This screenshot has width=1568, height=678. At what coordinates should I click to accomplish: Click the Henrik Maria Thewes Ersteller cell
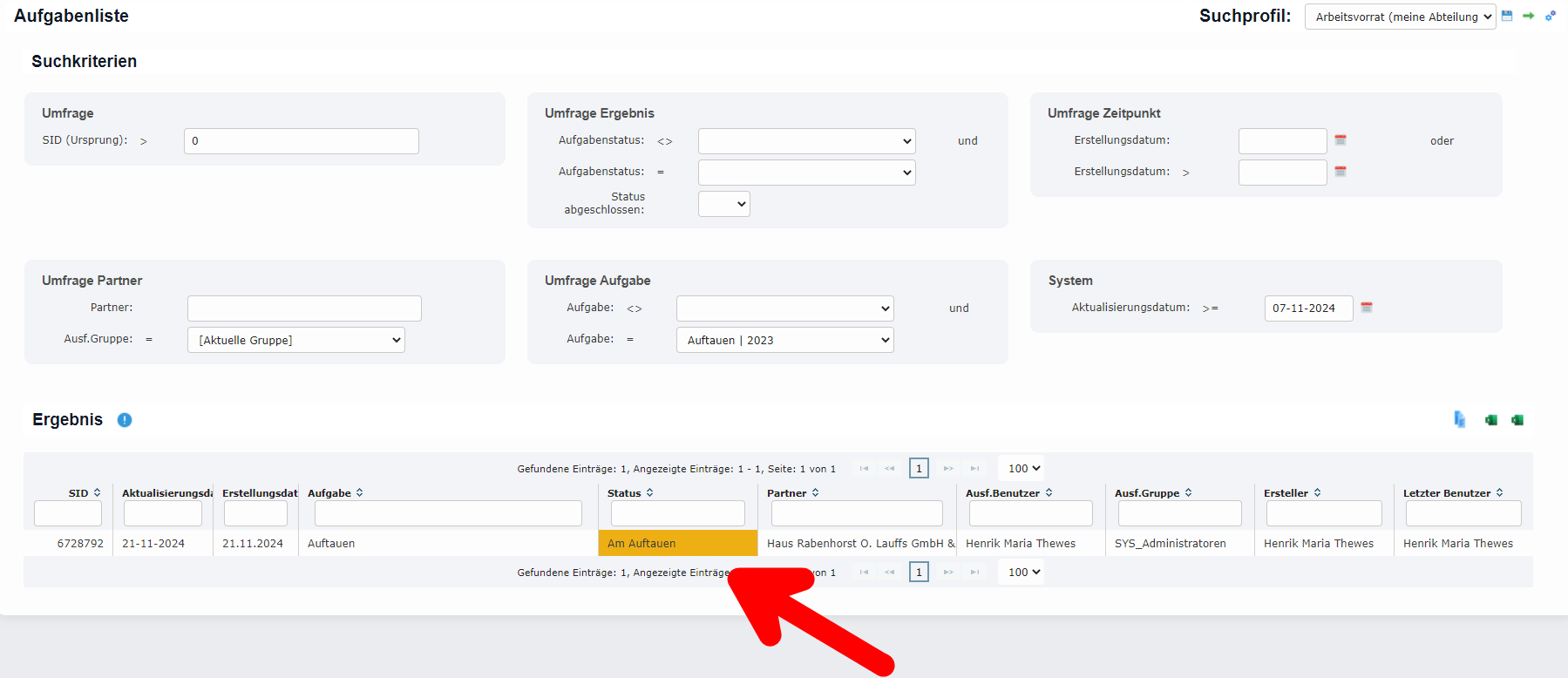pos(1318,543)
